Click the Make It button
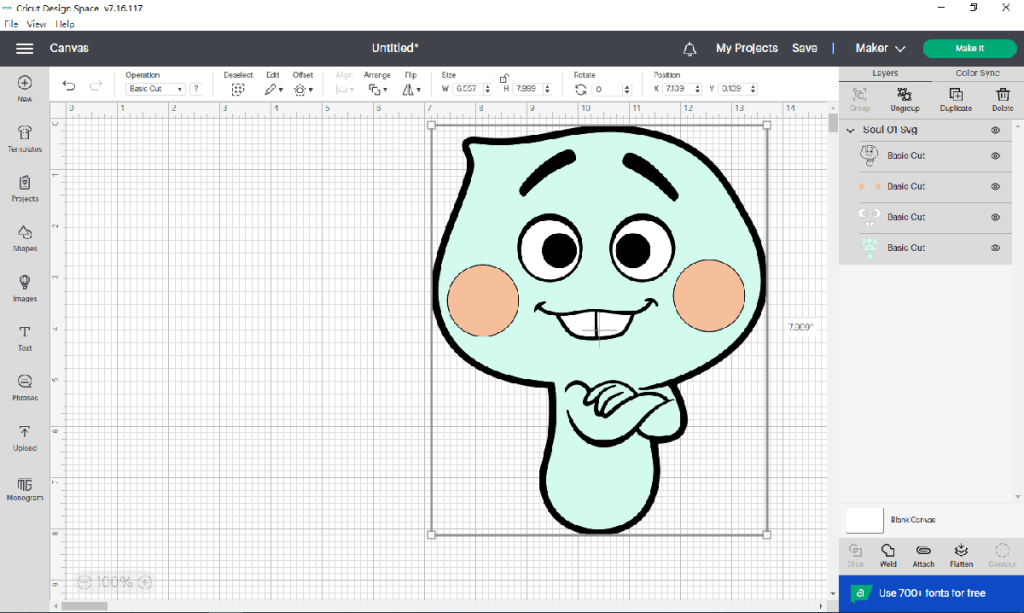1024x613 pixels. (968, 47)
